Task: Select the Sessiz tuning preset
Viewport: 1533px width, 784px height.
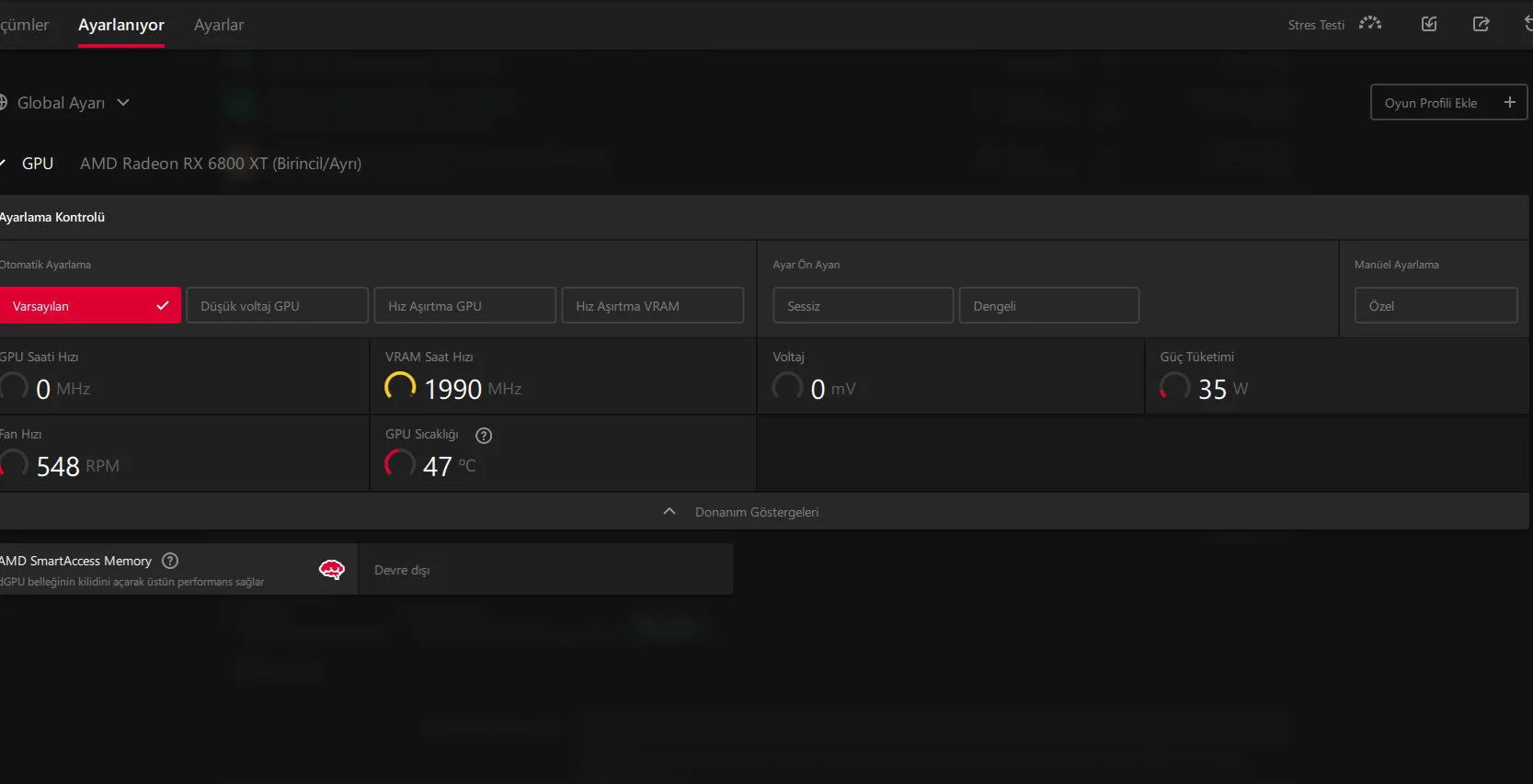Action: click(864, 306)
